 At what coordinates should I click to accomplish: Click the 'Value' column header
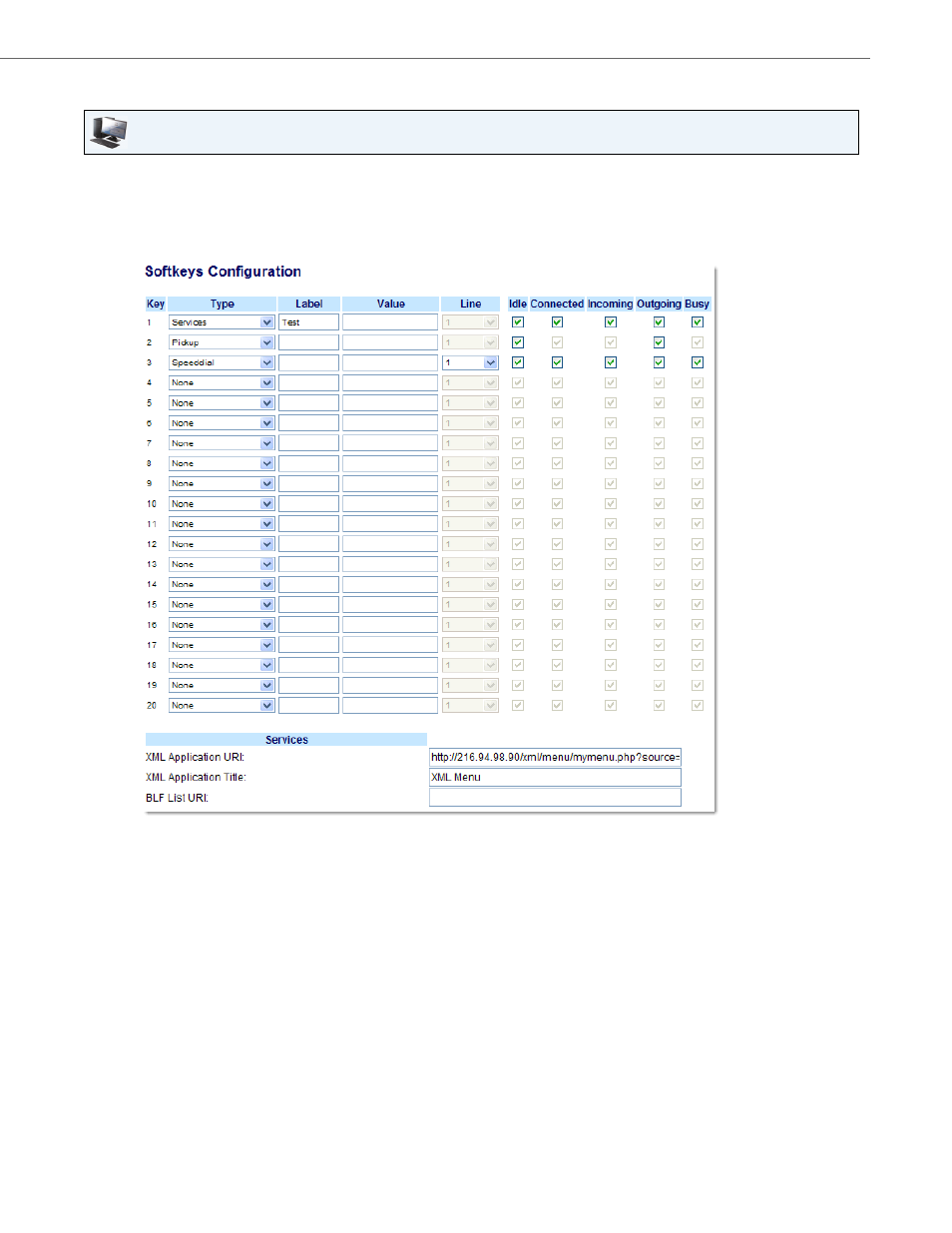[391, 304]
